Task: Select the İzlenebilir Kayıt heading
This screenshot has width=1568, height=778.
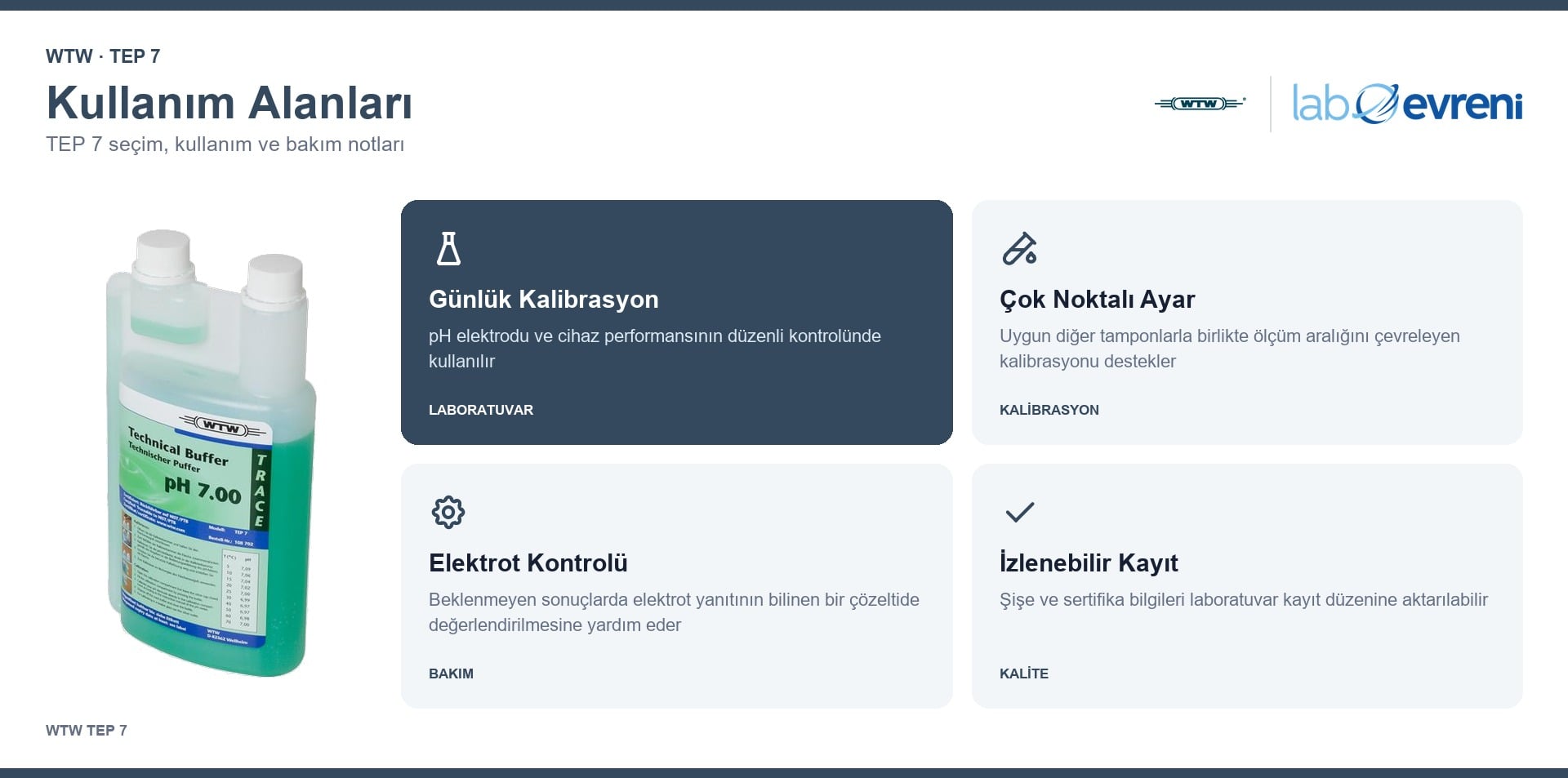Action: coord(1089,563)
